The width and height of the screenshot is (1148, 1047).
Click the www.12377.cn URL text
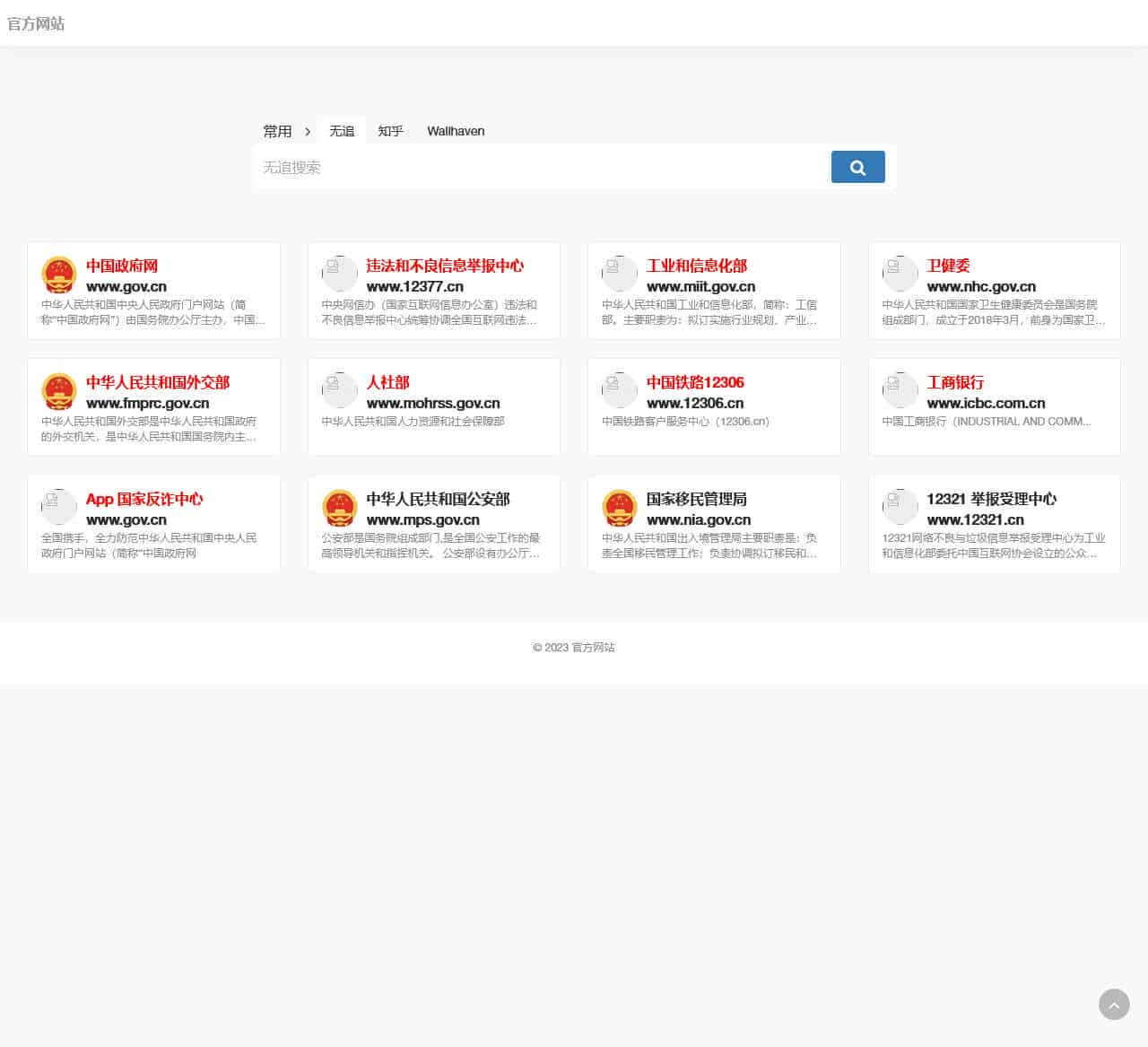tap(415, 286)
